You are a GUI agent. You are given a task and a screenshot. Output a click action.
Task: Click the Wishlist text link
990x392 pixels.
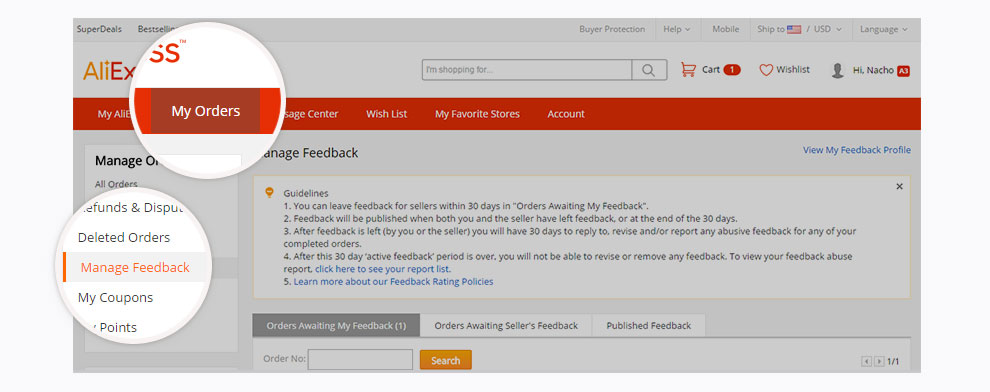coord(793,70)
